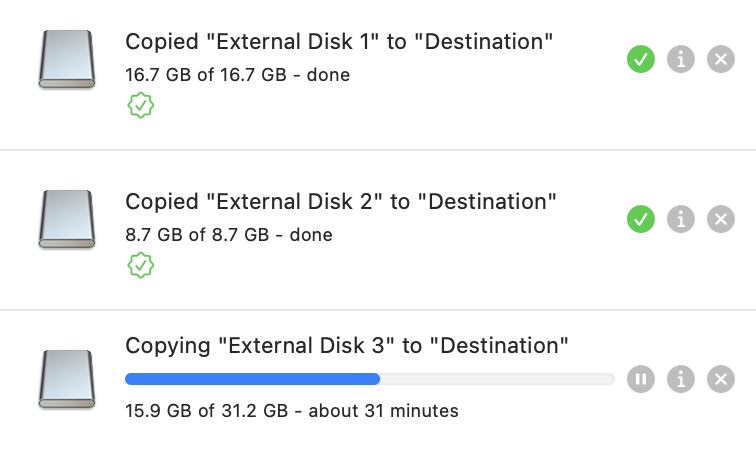The height and width of the screenshot is (468, 756).
Task: Select Copied "External Disk 1" title text
Action: coord(339,42)
